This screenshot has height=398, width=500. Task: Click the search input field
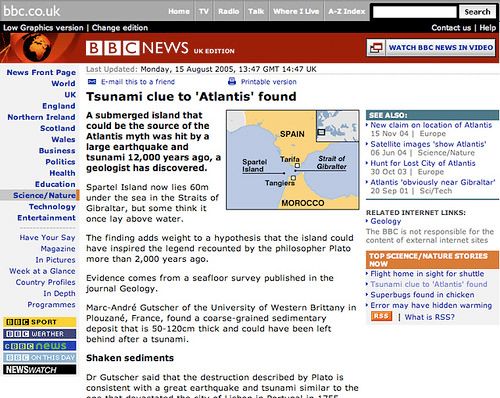[x=414, y=12]
